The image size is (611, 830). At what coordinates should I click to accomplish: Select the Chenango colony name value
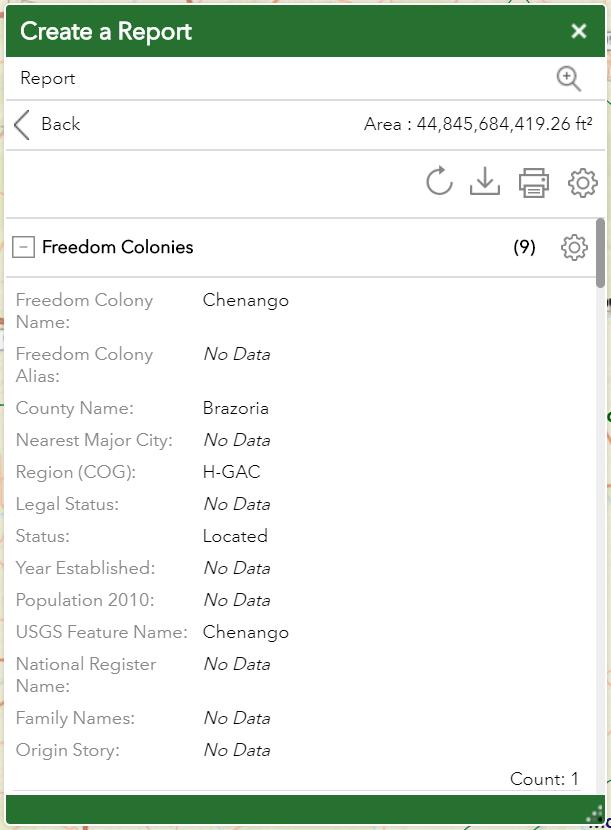[245, 300]
